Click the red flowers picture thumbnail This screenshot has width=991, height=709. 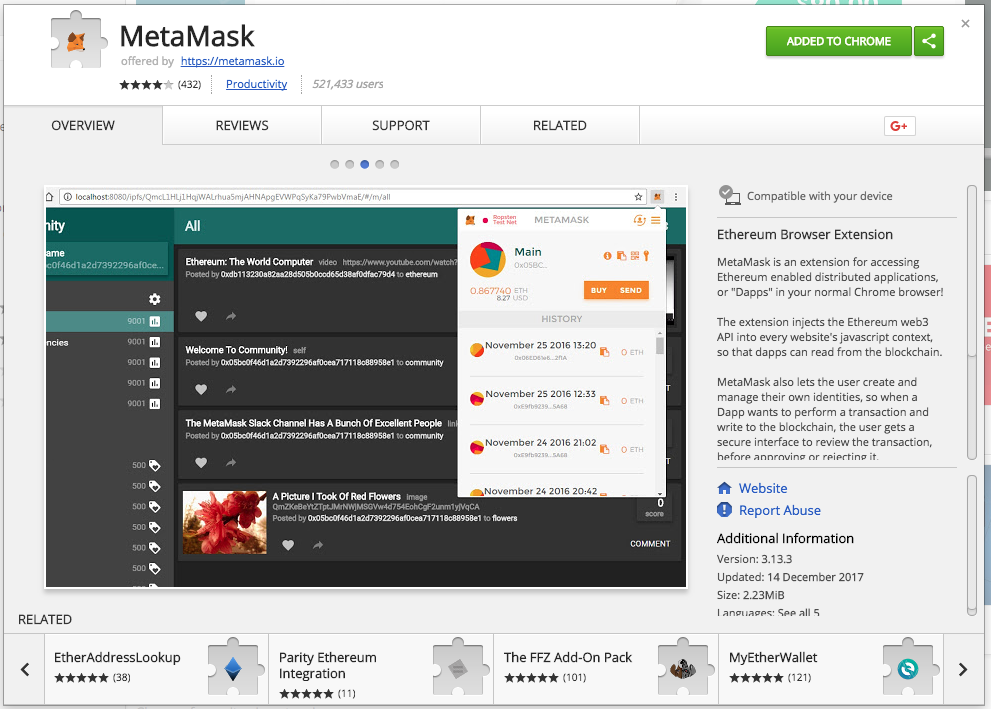pyautogui.click(x=224, y=523)
